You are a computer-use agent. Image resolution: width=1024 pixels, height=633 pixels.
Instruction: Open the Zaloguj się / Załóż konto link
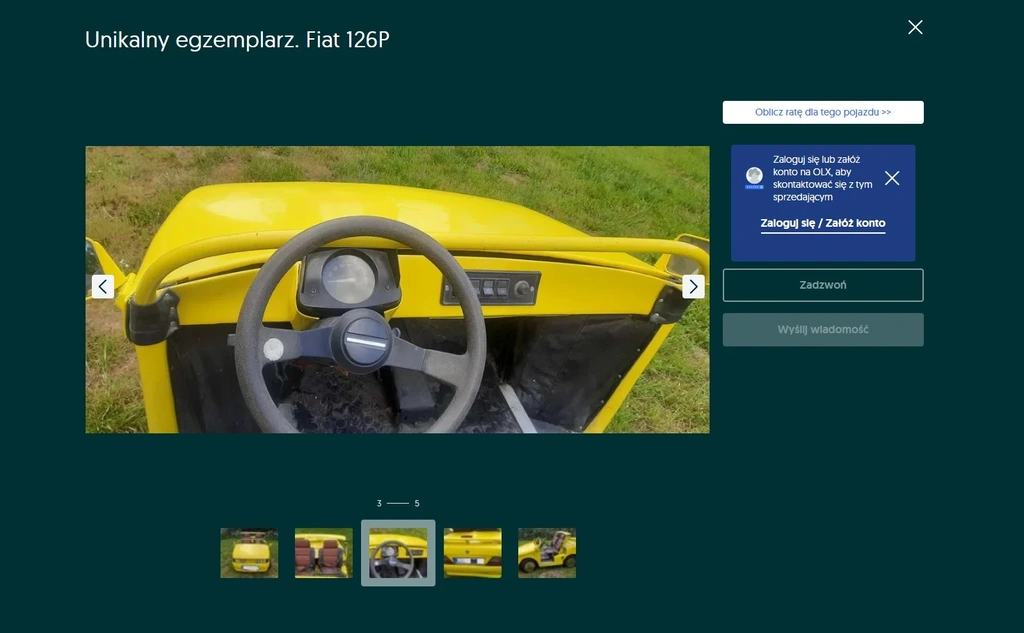point(822,223)
